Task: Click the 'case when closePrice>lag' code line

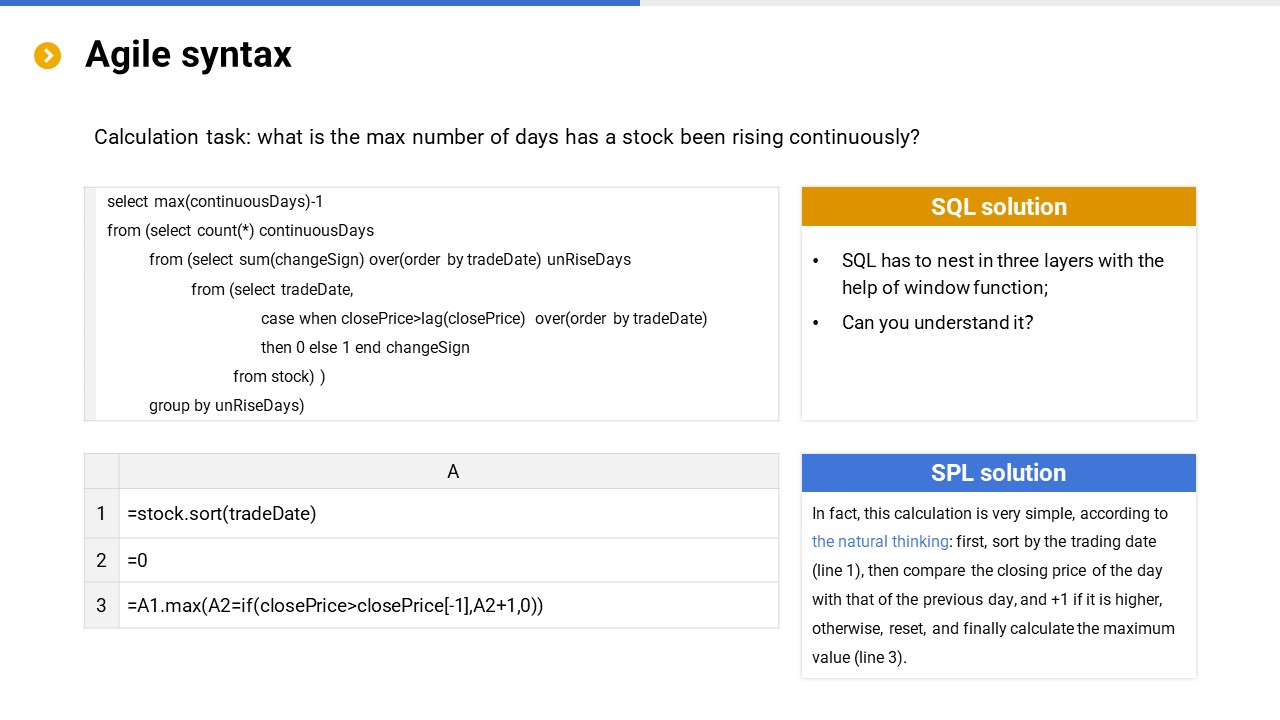Action: coord(483,319)
